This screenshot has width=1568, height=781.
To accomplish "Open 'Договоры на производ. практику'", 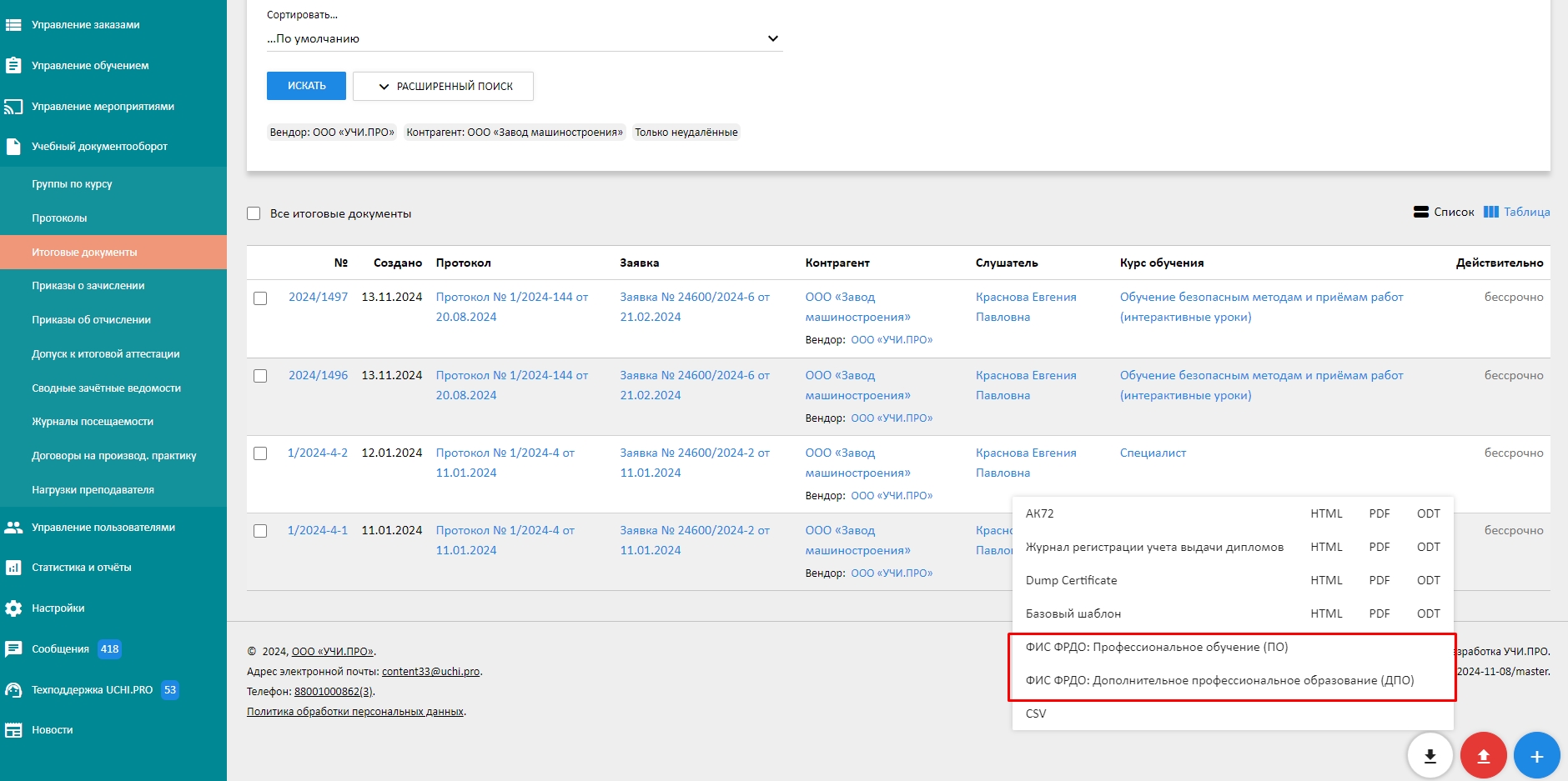I will 113,456.
